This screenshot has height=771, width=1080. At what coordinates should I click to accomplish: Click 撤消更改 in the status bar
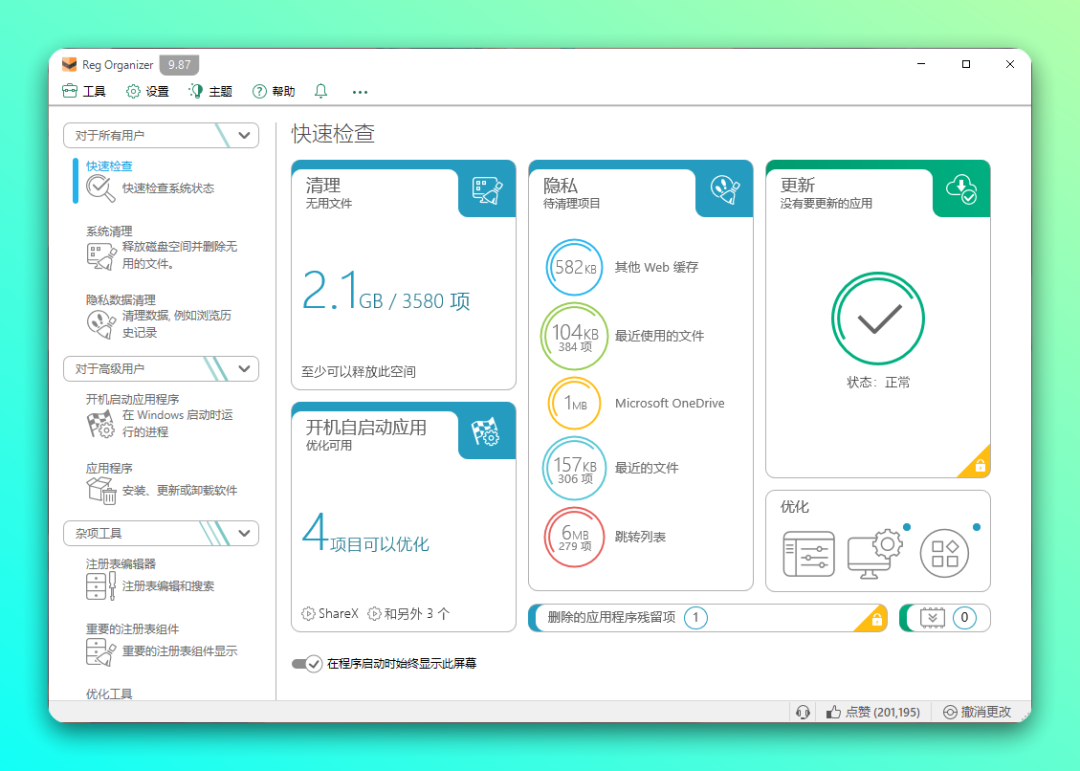point(977,712)
